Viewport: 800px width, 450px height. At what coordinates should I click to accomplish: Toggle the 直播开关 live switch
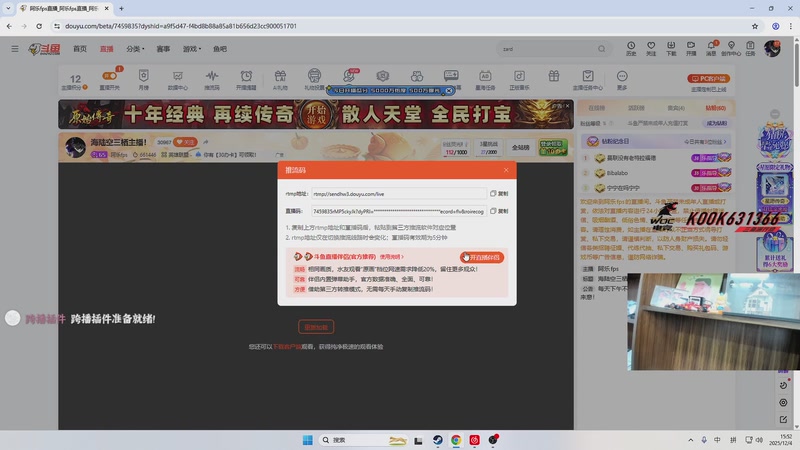point(110,76)
